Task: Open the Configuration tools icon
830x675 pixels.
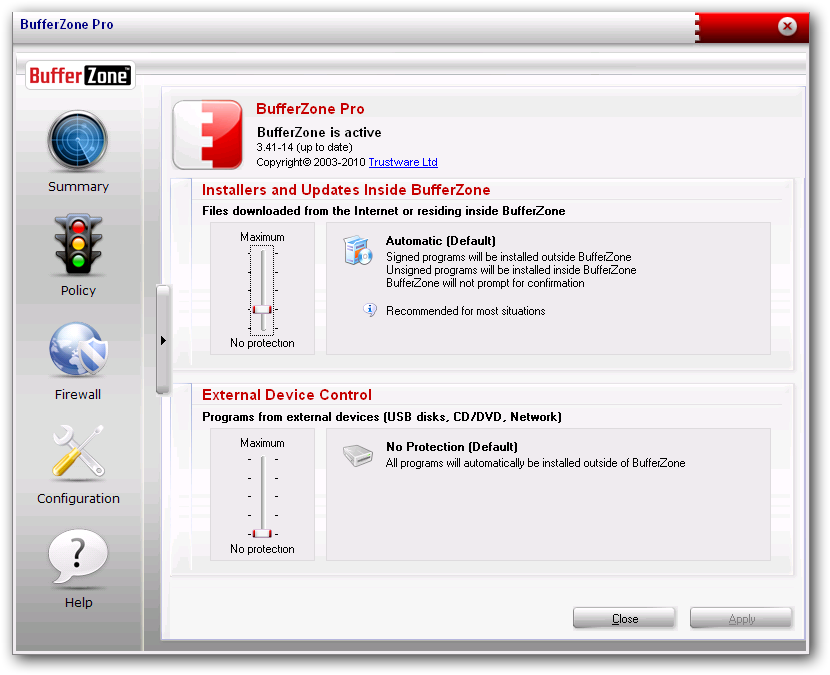Action: (78, 451)
